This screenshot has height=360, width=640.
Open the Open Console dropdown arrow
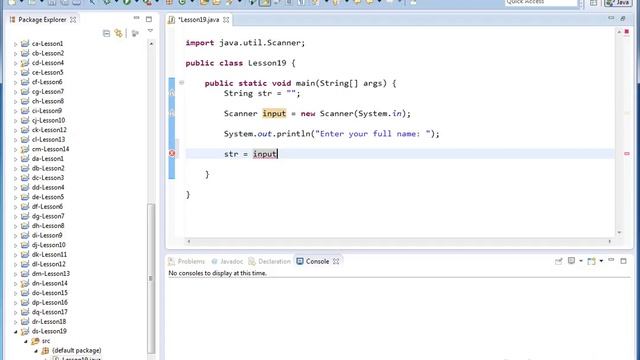point(601,261)
